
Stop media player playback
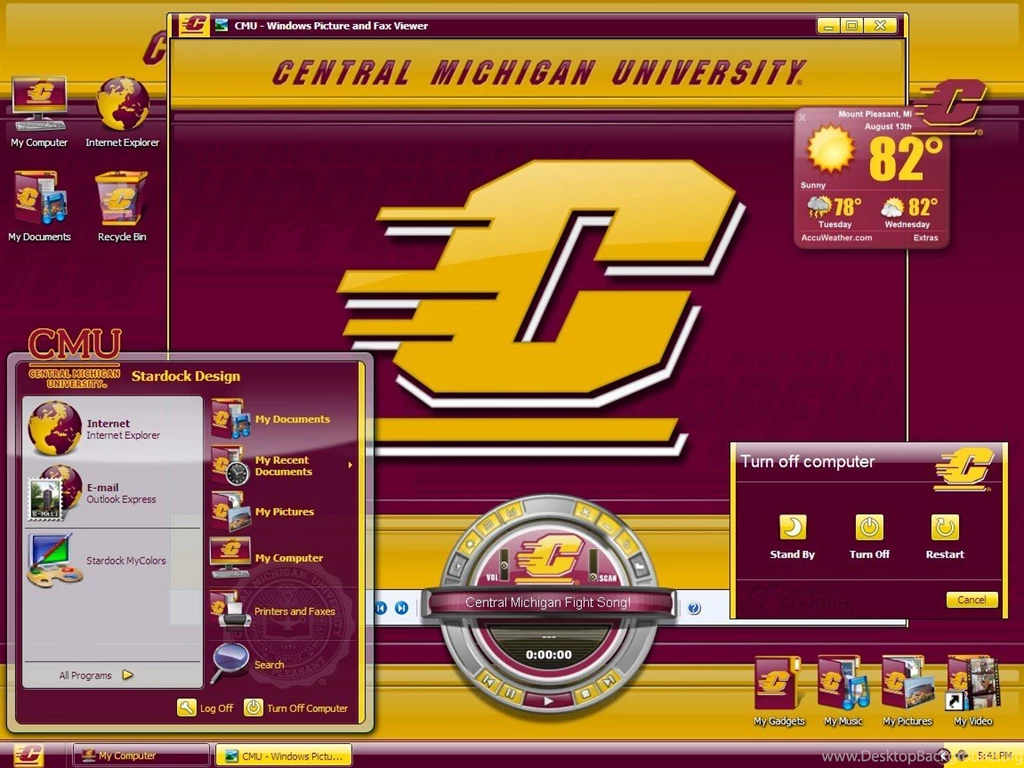(x=585, y=693)
